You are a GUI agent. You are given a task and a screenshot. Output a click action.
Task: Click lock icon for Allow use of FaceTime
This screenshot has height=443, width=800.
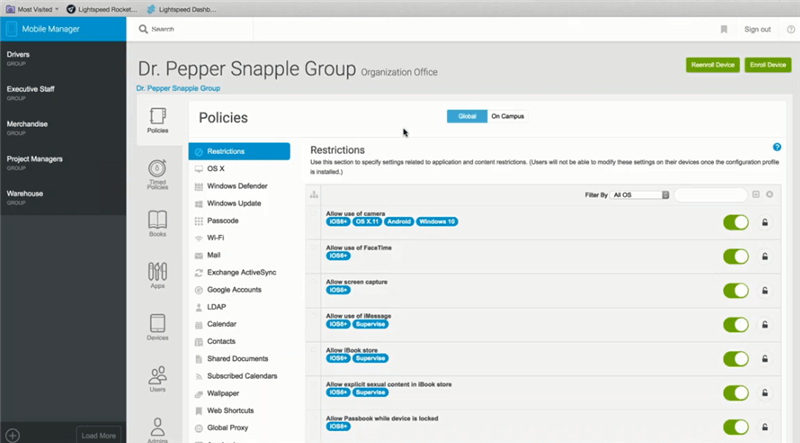[765, 257]
